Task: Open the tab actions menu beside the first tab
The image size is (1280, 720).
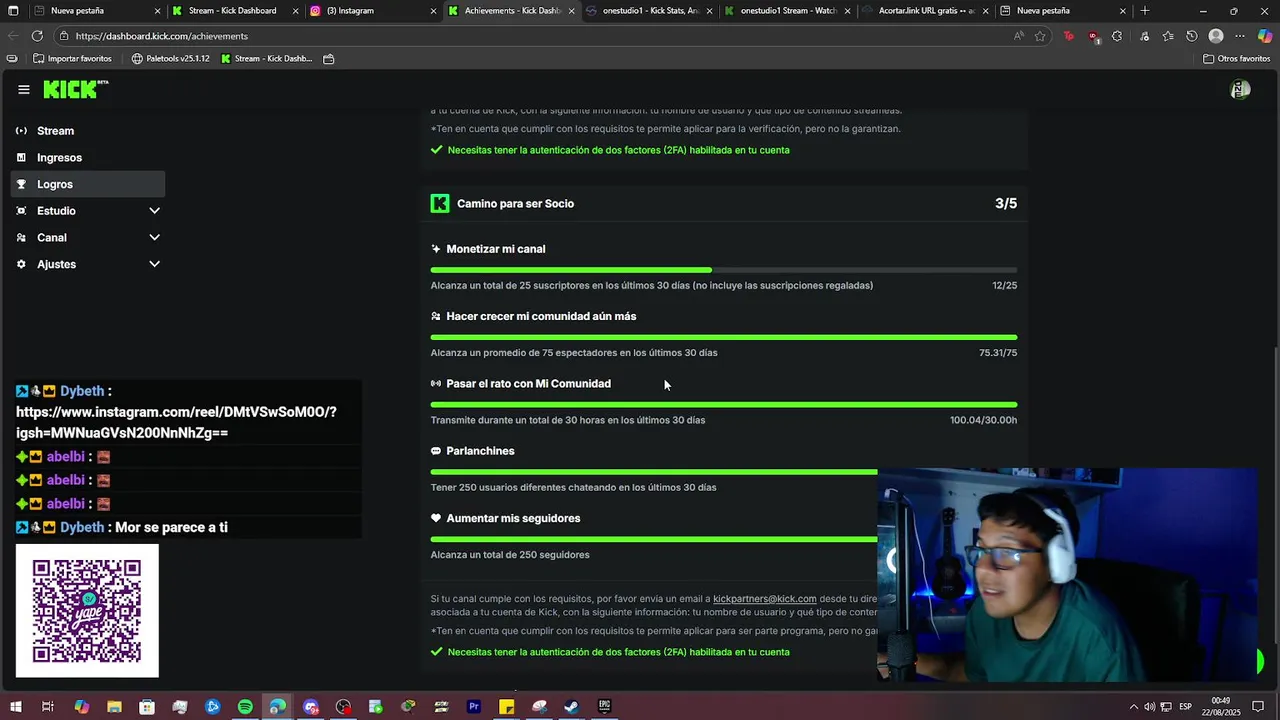Action: point(14,11)
